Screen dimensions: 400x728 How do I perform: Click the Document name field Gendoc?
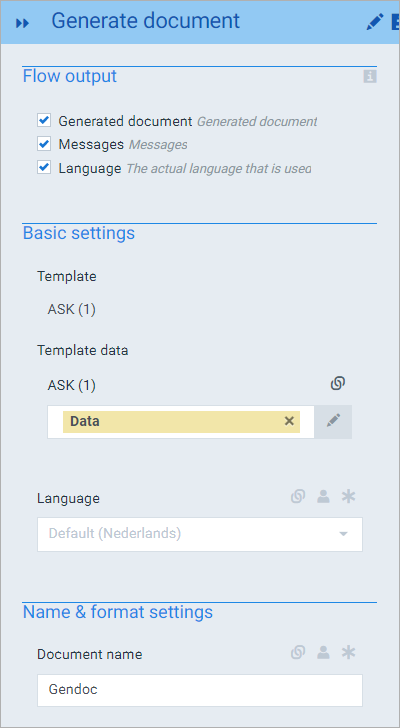[200, 690]
